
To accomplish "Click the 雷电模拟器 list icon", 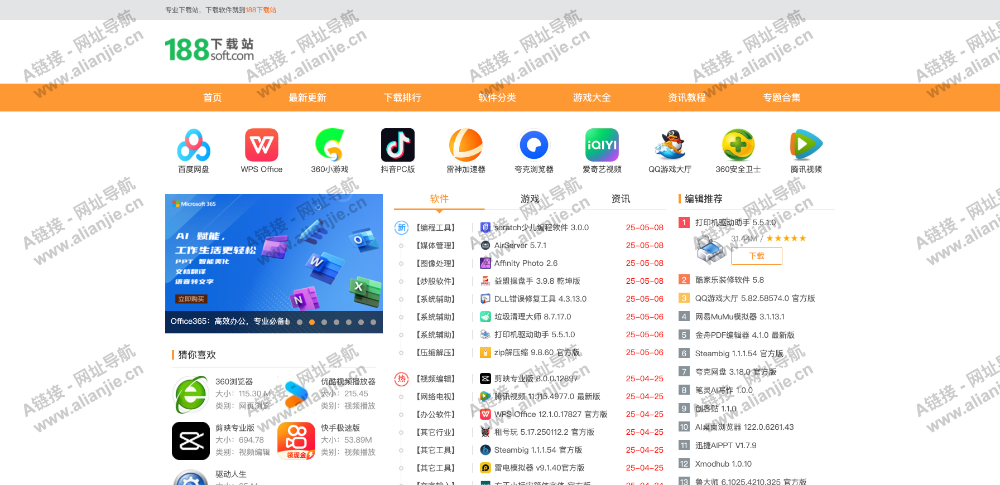I will [x=485, y=468].
